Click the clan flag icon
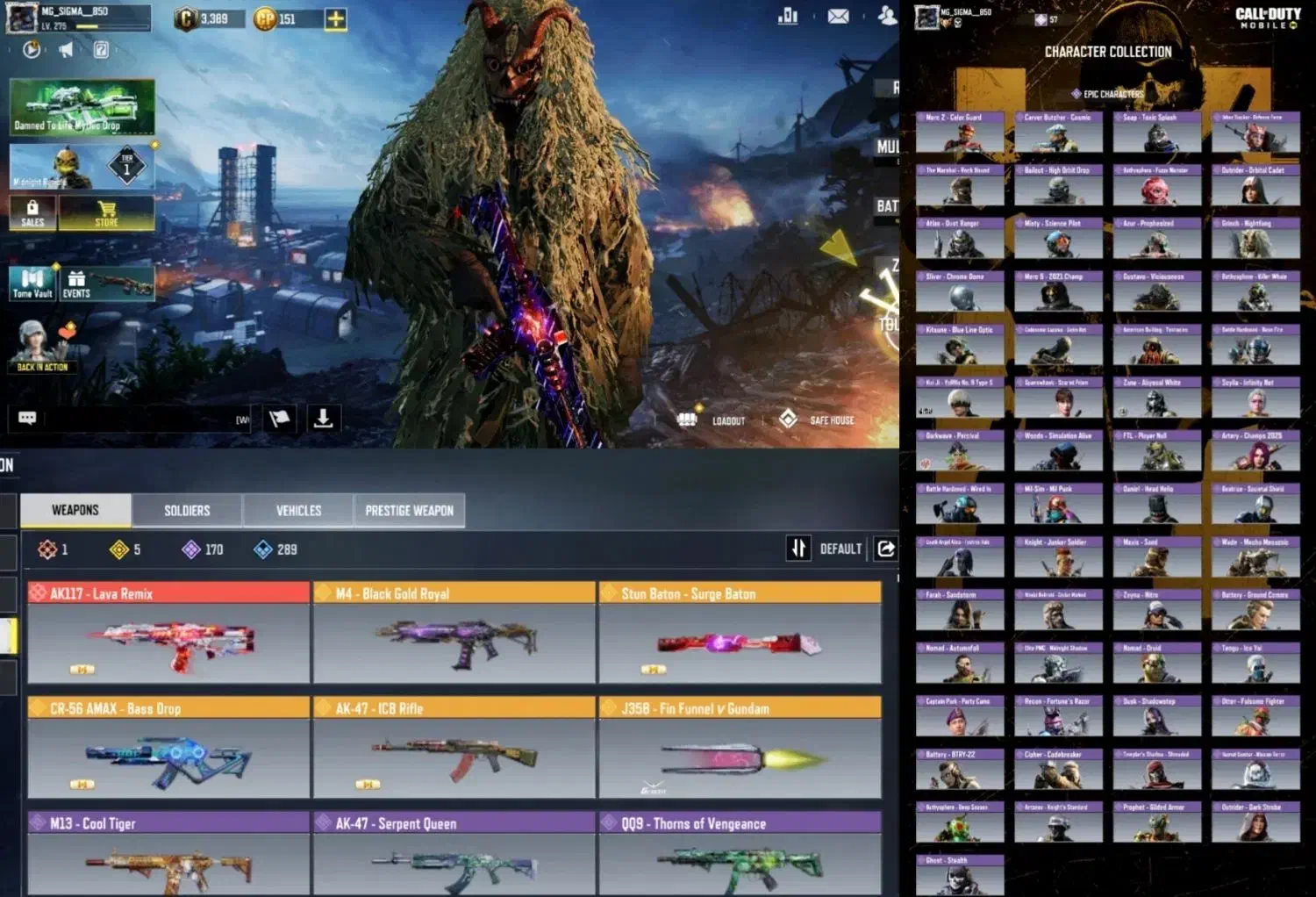Screen dimensions: 1316x897 279,419
